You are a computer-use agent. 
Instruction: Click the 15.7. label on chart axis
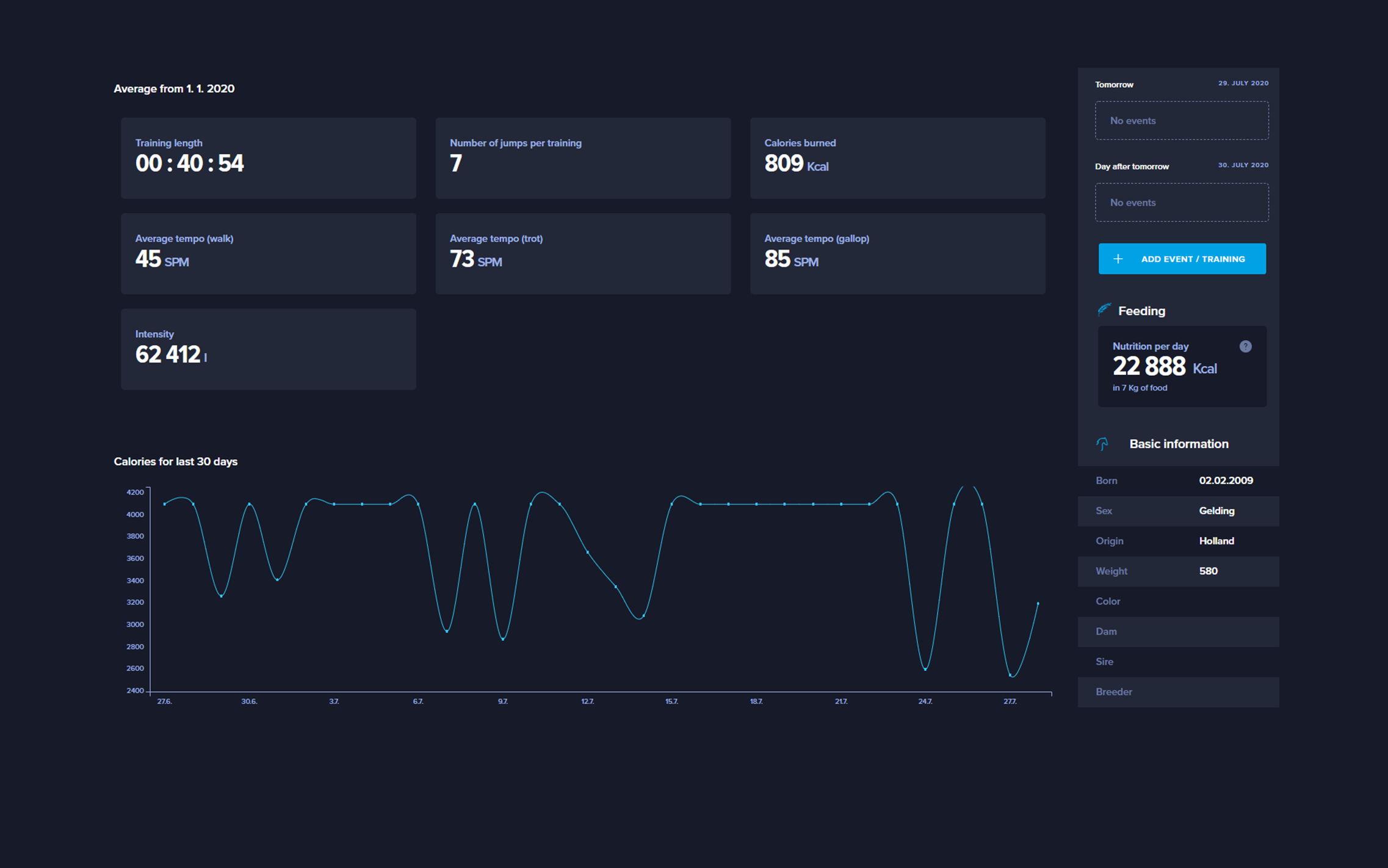point(671,701)
